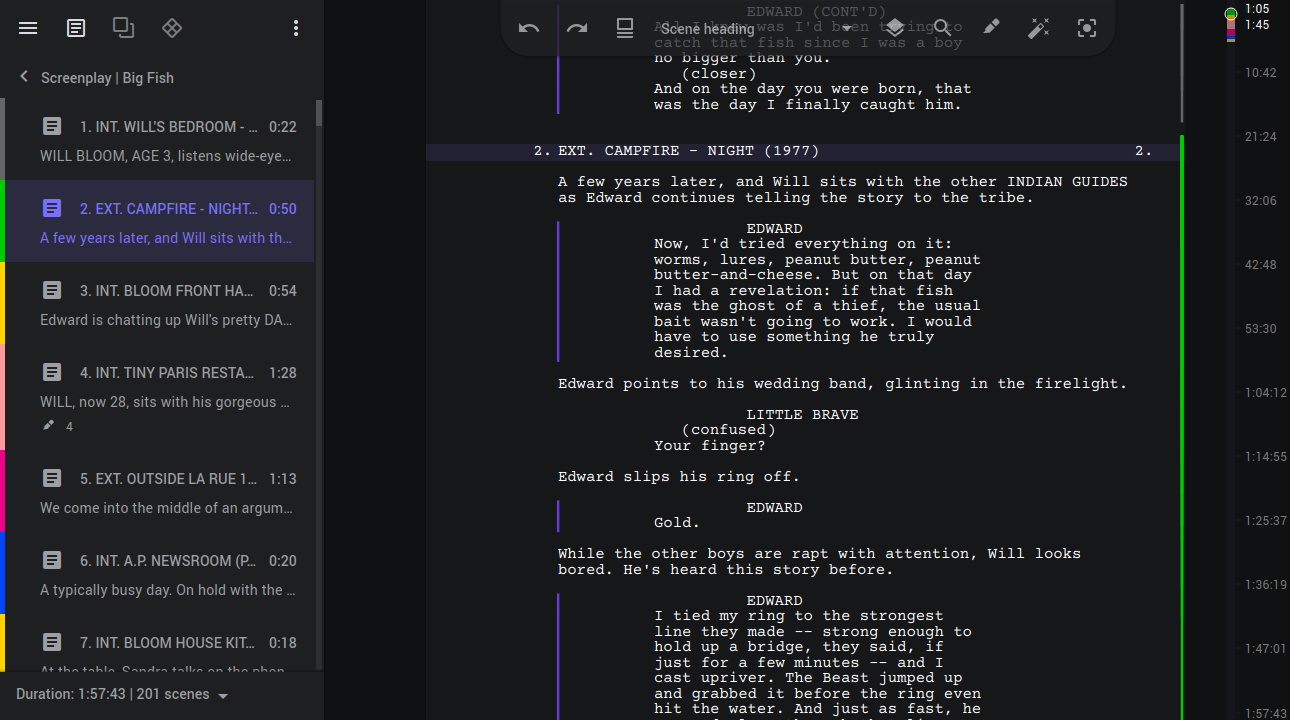This screenshot has width=1290, height=720.
Task: Jump to the 53:30 timeline mark
Action: 1260,329
